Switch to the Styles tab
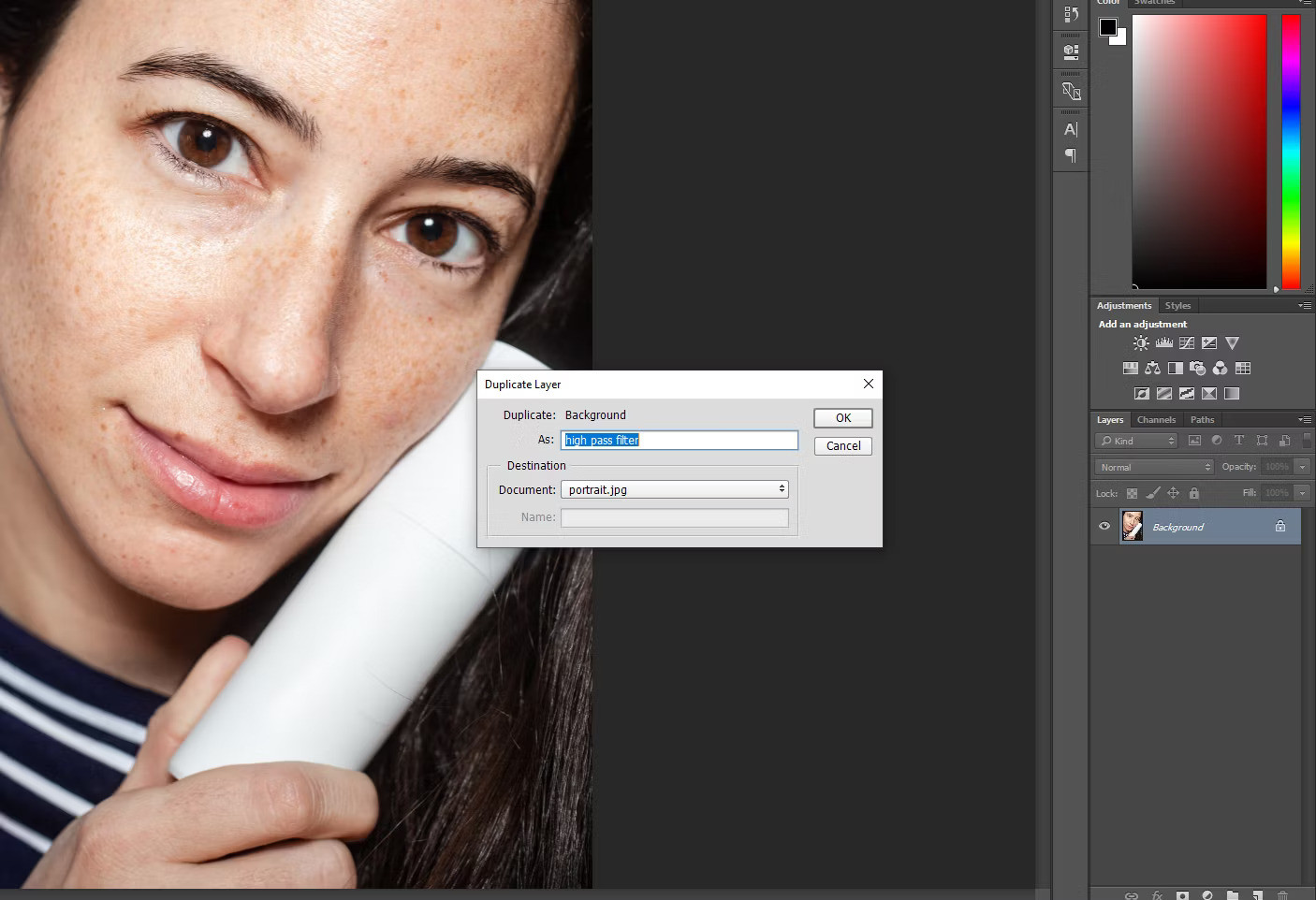1316x900 pixels. pyautogui.click(x=1177, y=306)
